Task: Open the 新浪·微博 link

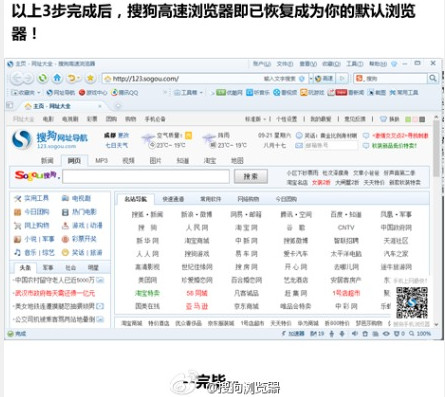Action: [x=197, y=214]
